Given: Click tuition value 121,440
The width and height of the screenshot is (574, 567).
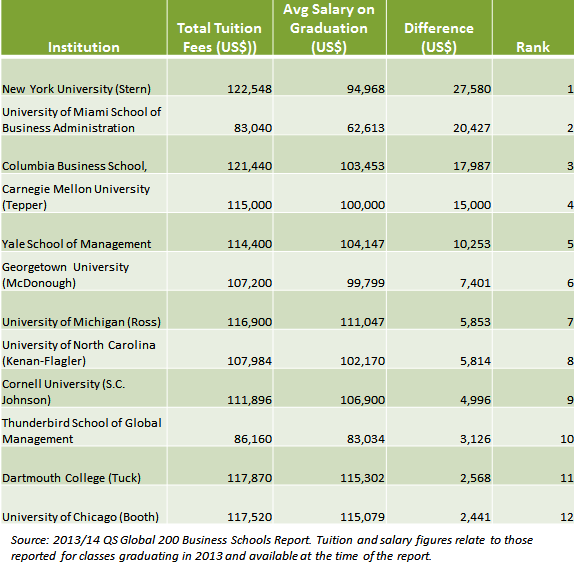Looking at the screenshot, I should [249, 166].
